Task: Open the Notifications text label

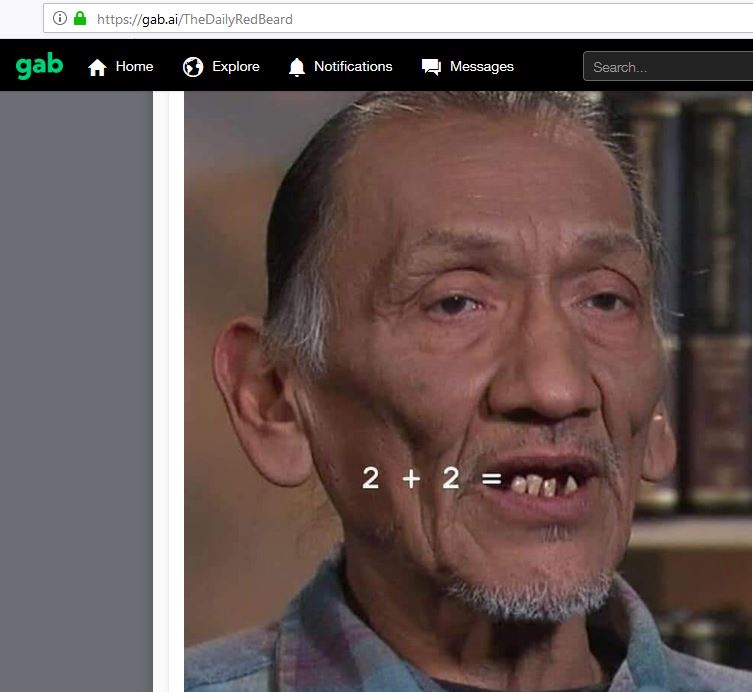Action: [x=353, y=66]
